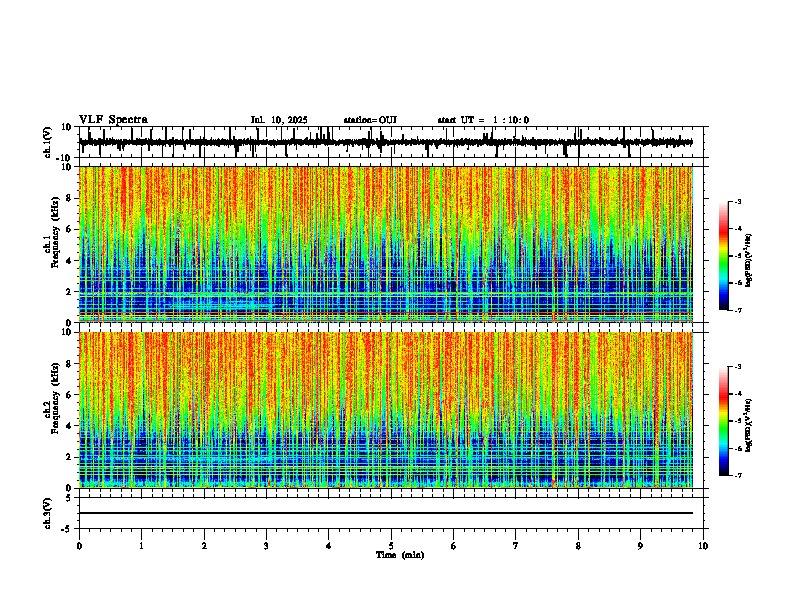Image resolution: width=792 pixels, height=612 pixels.
Task: Click the 'VLF Spectra' title
Action: (x=113, y=120)
